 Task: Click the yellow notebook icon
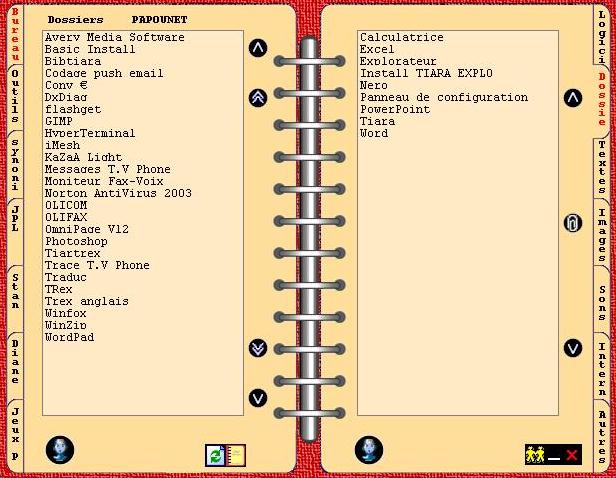(236, 456)
